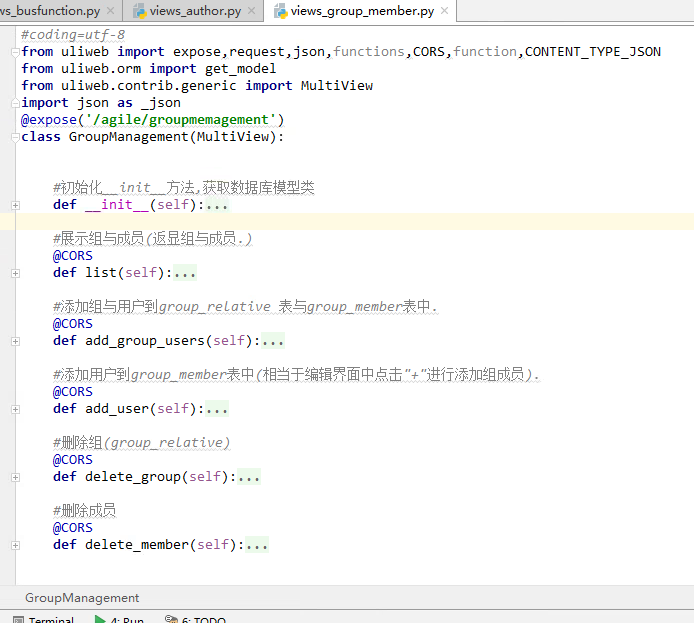Switch to the views_author.py tab
The height and width of the screenshot is (623, 694).
click(195, 11)
